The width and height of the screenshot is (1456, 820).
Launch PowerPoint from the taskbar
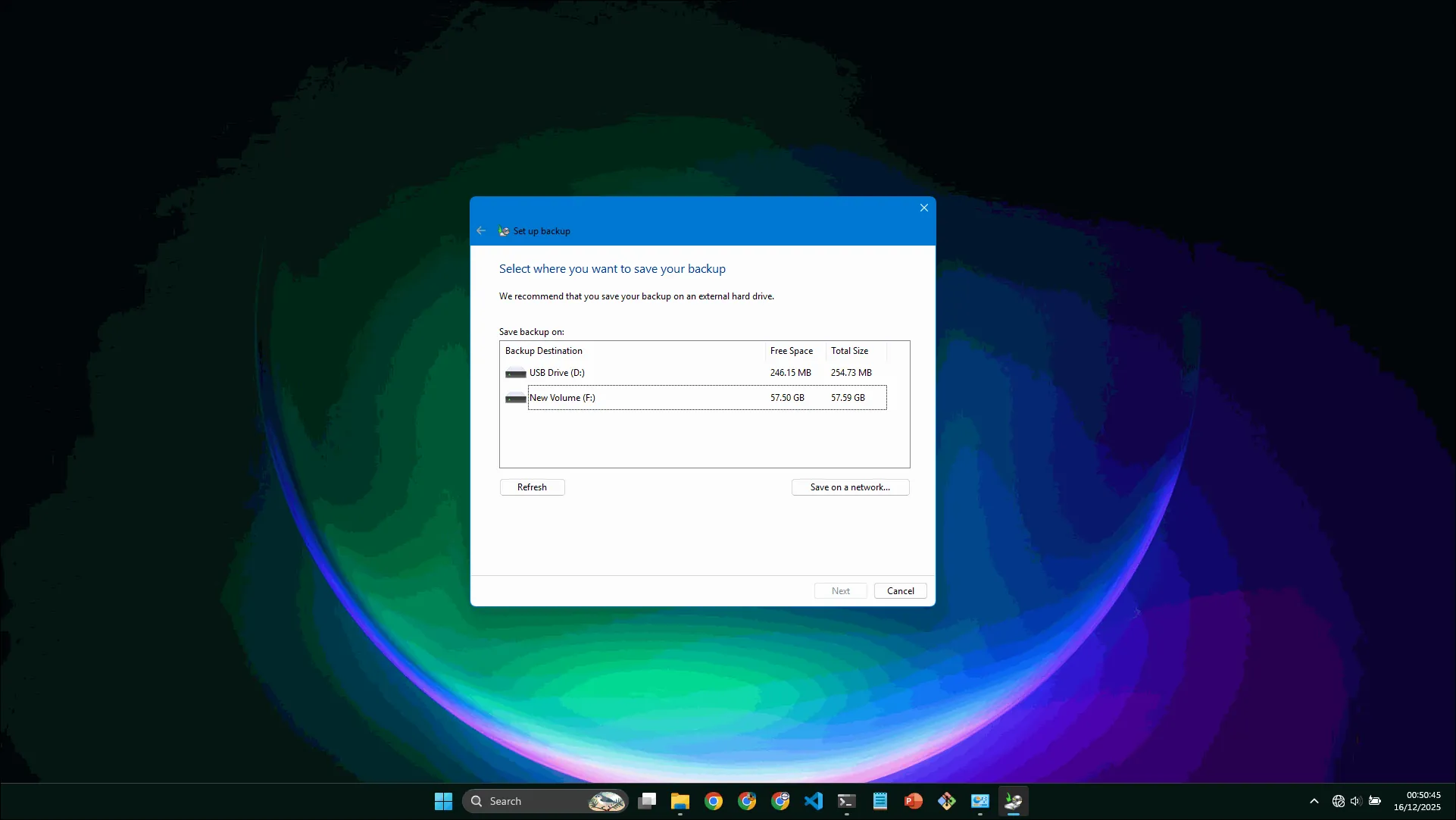[x=913, y=800]
